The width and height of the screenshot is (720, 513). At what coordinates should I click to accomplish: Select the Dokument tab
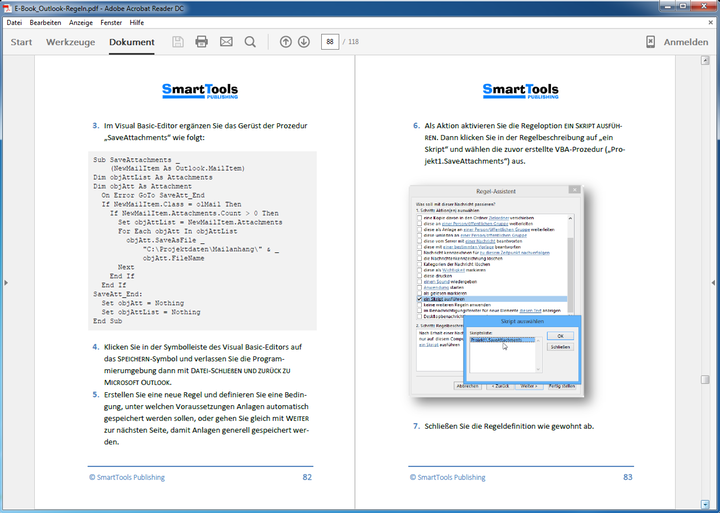pyautogui.click(x=132, y=42)
